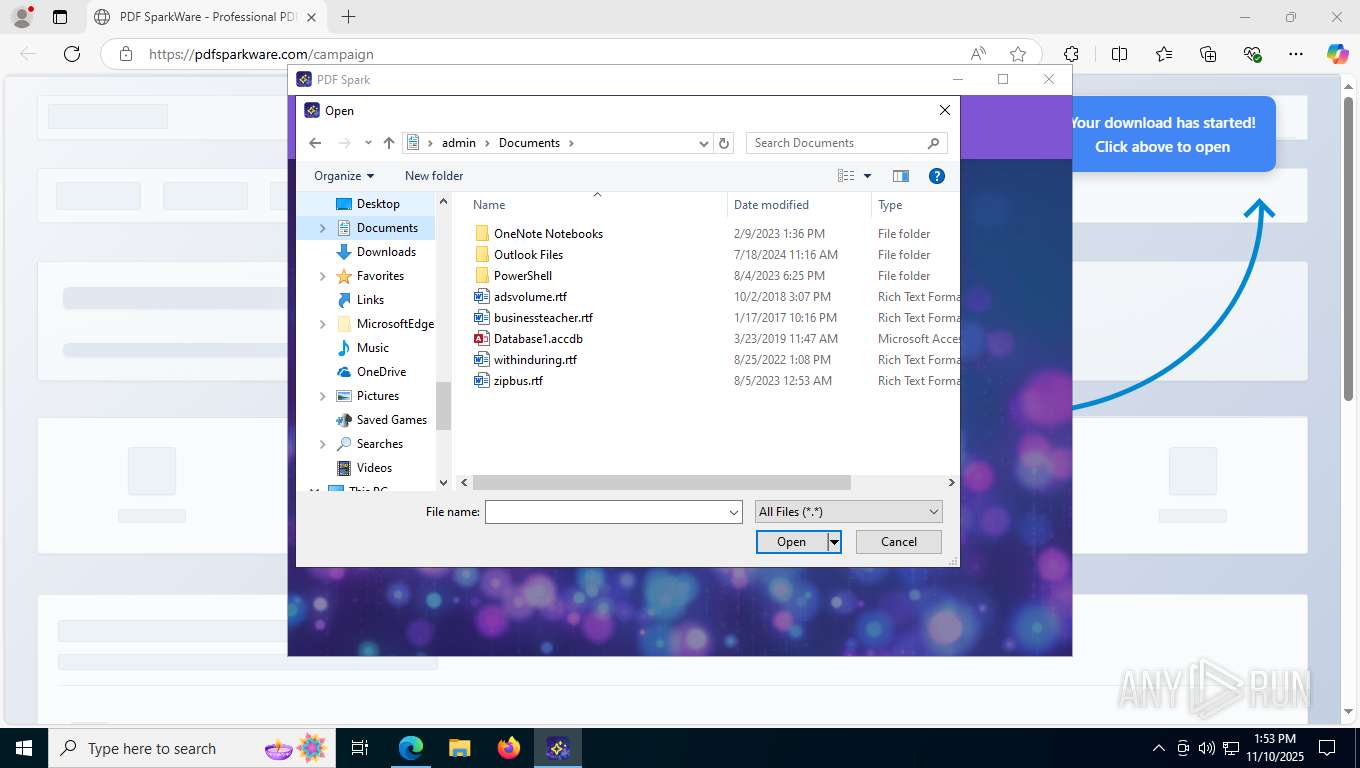Select Videos in navigation pane
The width and height of the screenshot is (1360, 768).
pyautogui.click(x=374, y=468)
